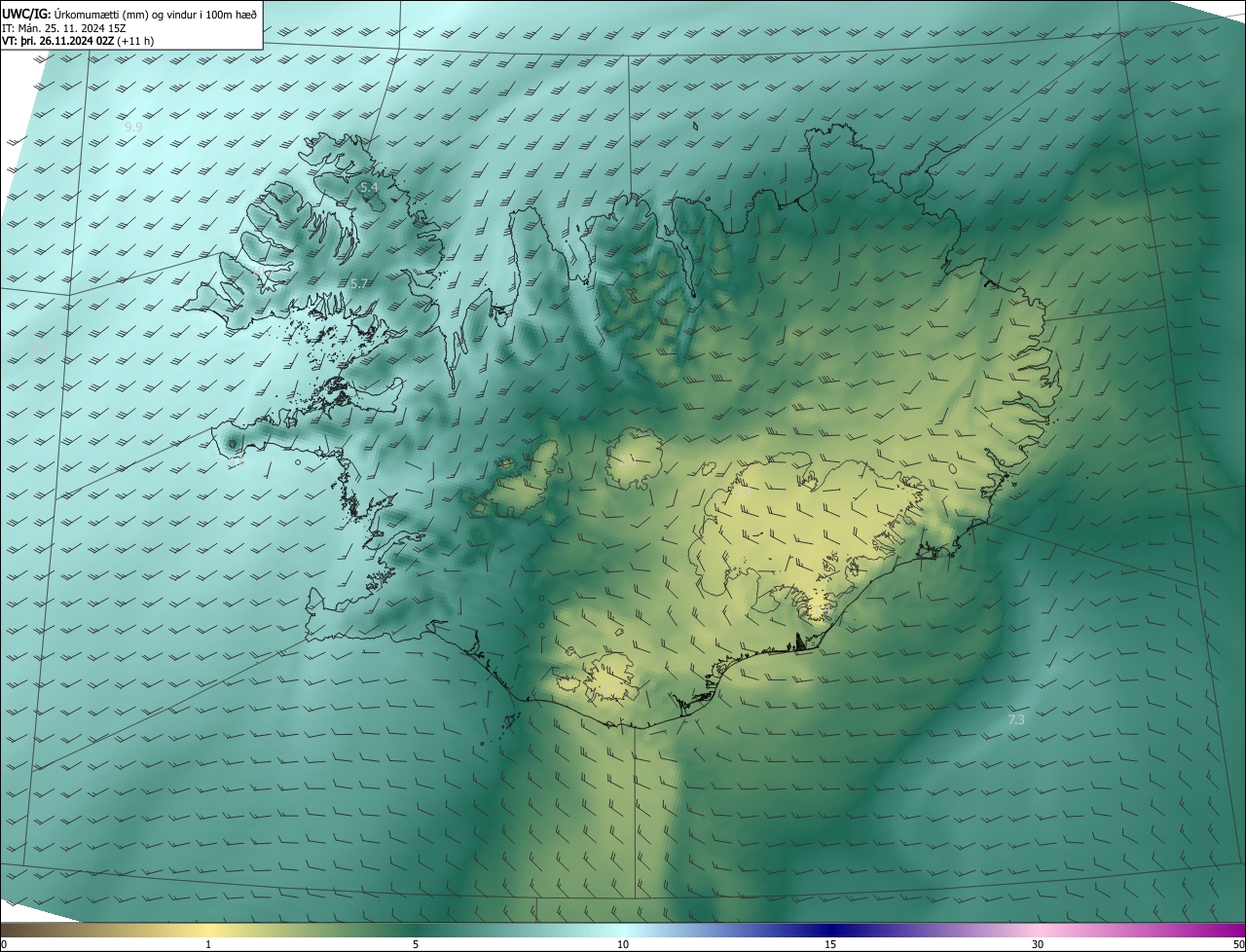Select the 50 tick on the color scale
This screenshot has height=952, width=1246.
point(1238,944)
